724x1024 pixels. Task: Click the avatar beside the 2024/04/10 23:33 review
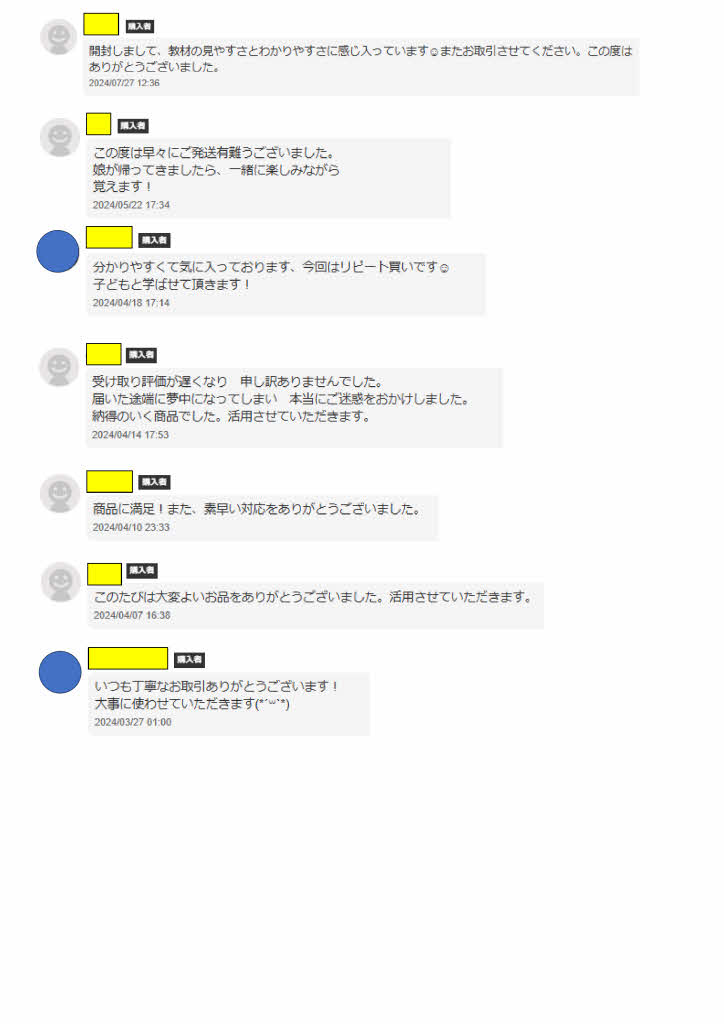(60, 493)
